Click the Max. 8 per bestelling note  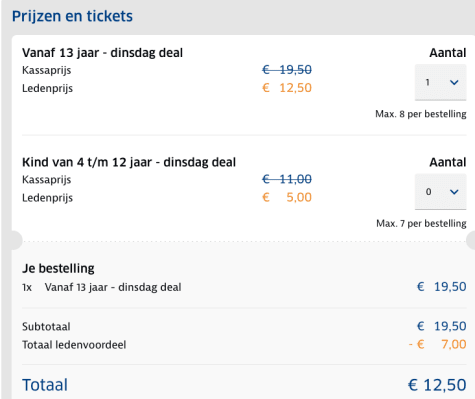tap(421, 114)
